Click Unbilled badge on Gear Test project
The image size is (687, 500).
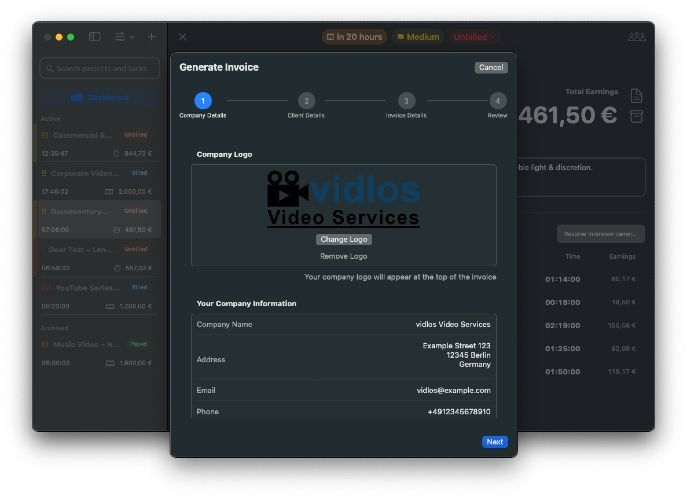136,249
